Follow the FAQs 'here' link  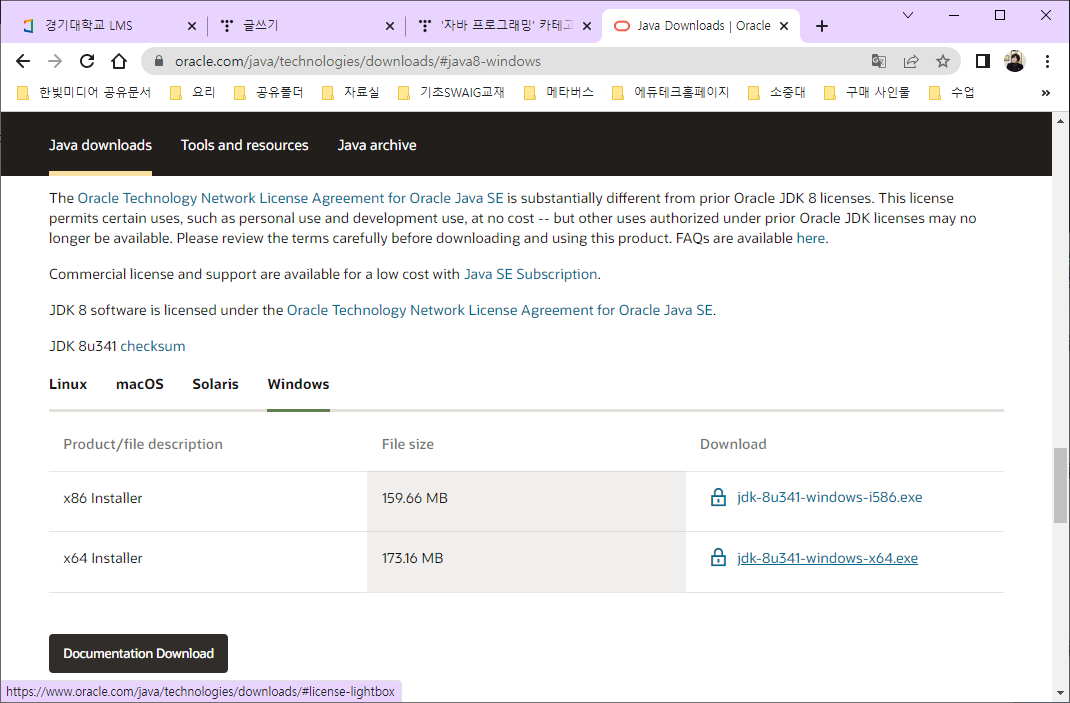[x=811, y=238]
